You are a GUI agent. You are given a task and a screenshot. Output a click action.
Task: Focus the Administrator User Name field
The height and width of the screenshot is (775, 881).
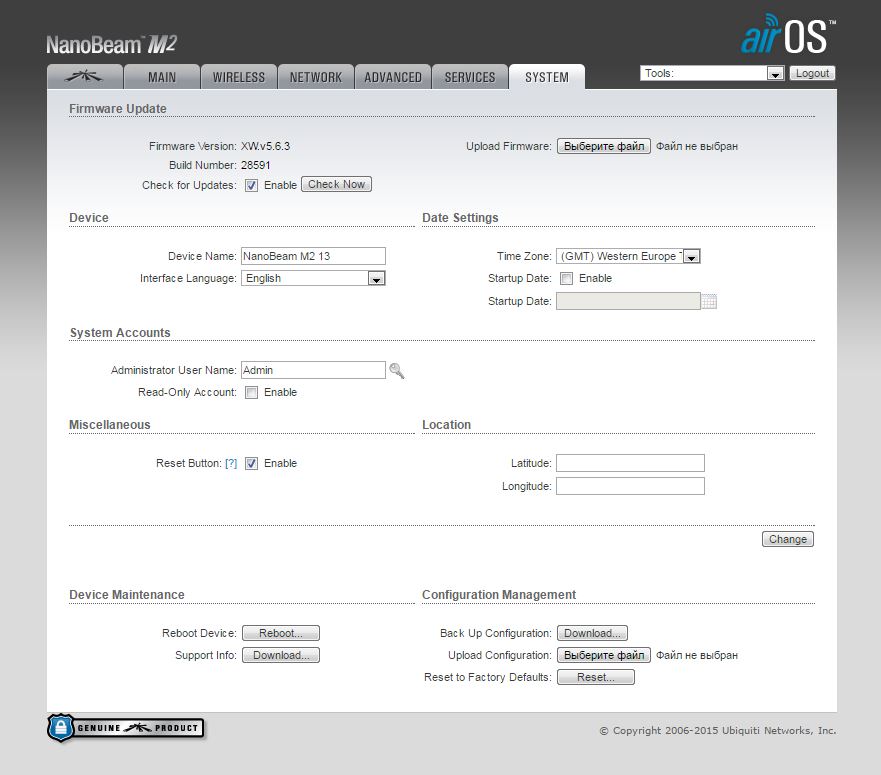pos(313,370)
